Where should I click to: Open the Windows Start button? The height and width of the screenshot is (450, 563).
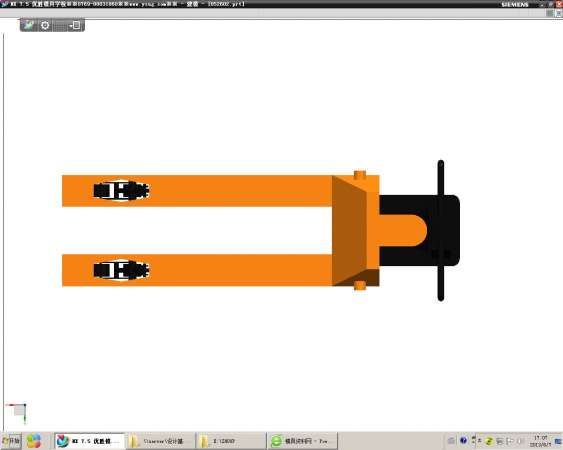11,440
